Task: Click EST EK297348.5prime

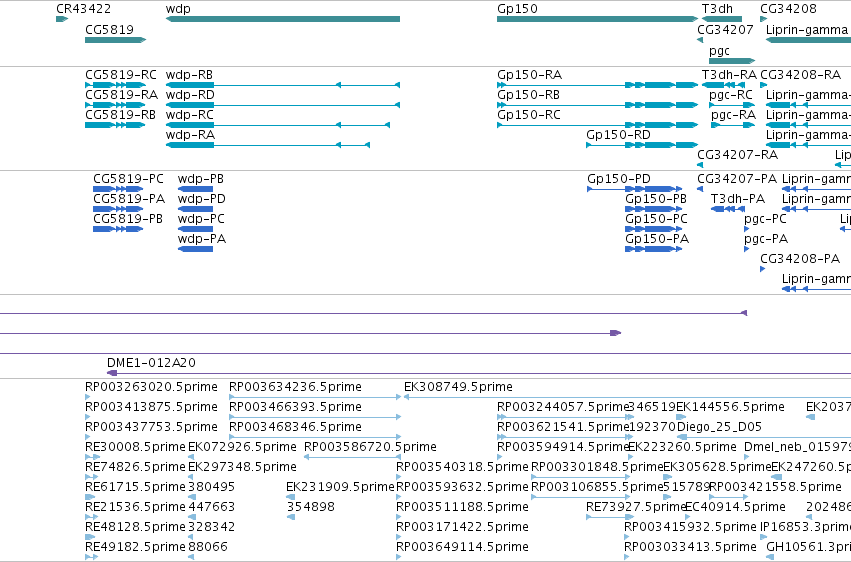Action: 191,477
